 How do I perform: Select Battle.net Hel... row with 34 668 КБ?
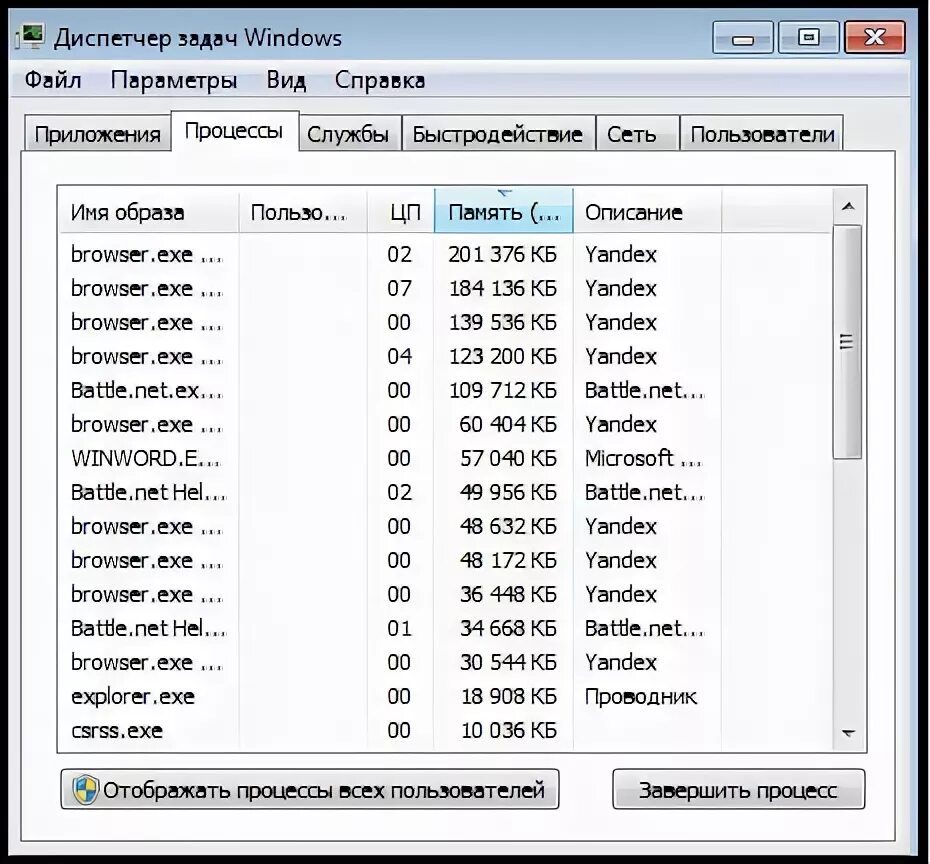coord(445,628)
